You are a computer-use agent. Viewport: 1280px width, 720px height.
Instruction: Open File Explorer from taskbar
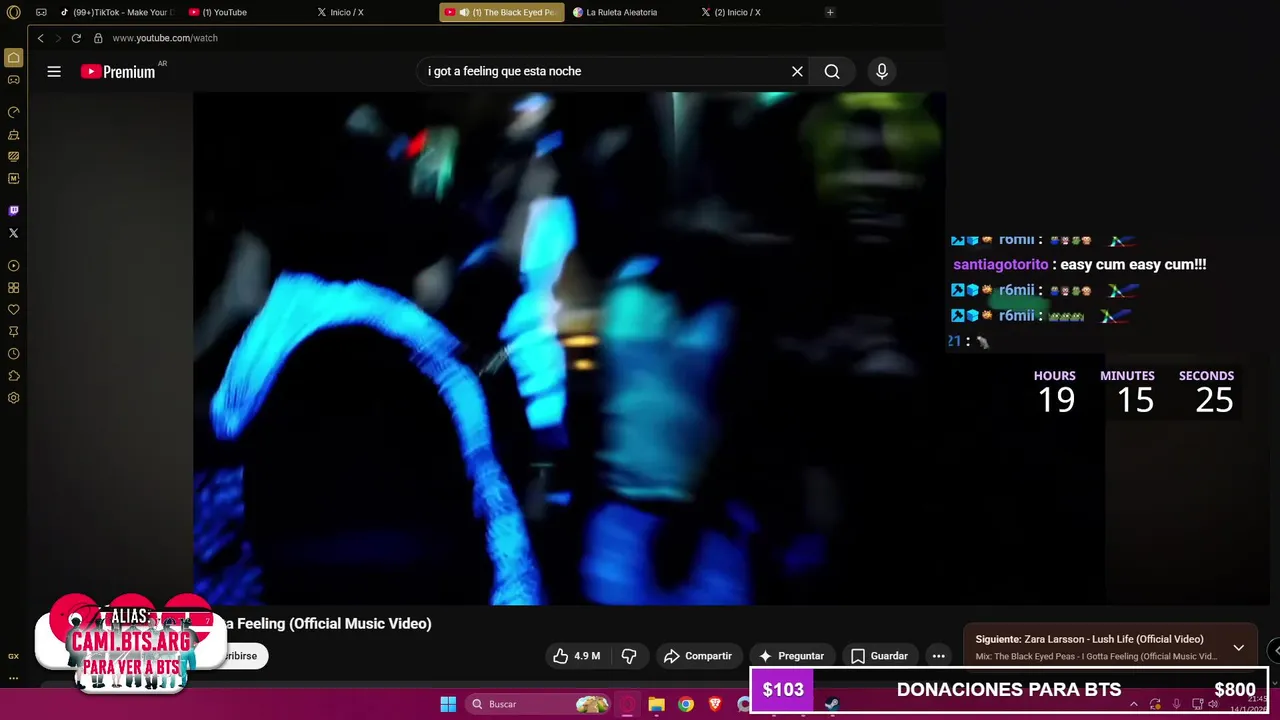point(656,704)
